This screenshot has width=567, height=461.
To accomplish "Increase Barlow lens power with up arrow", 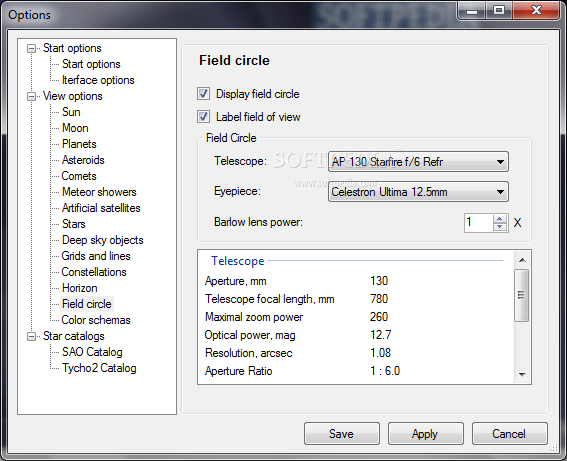I will tap(500, 218).
